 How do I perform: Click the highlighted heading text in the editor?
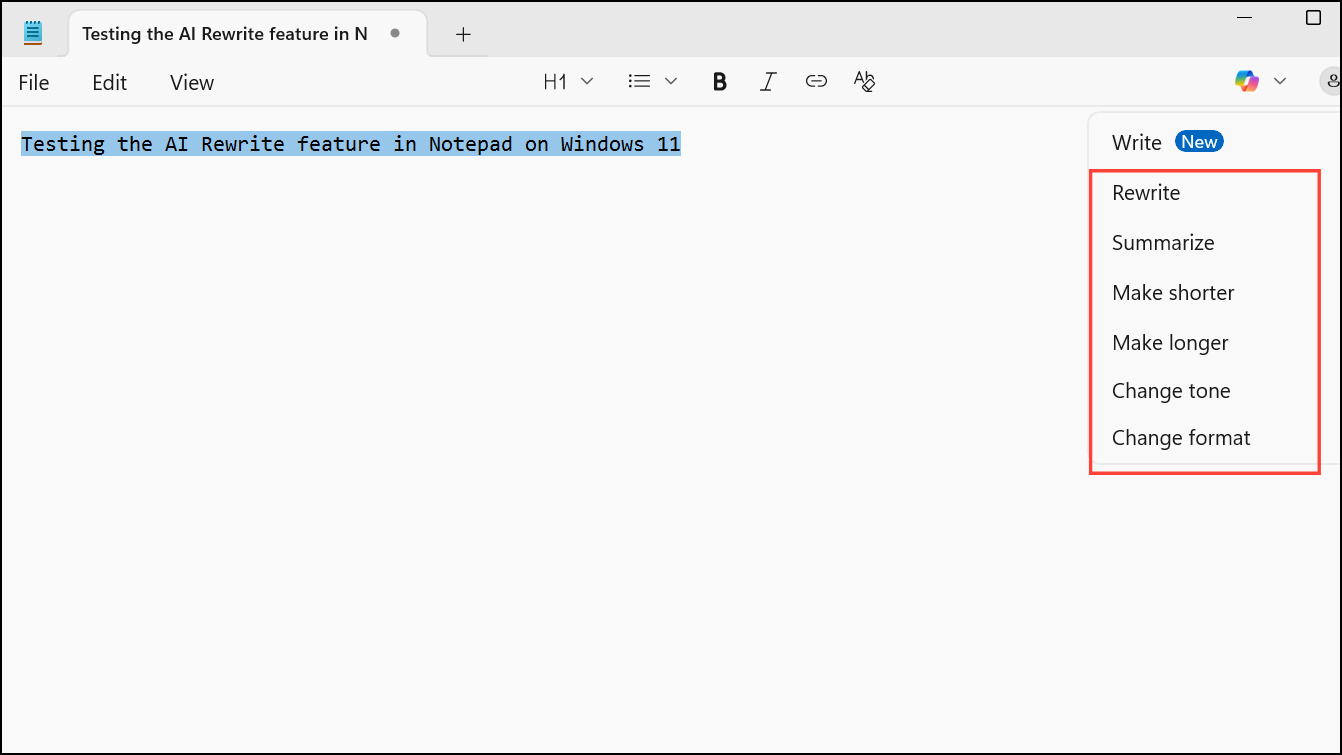[351, 144]
